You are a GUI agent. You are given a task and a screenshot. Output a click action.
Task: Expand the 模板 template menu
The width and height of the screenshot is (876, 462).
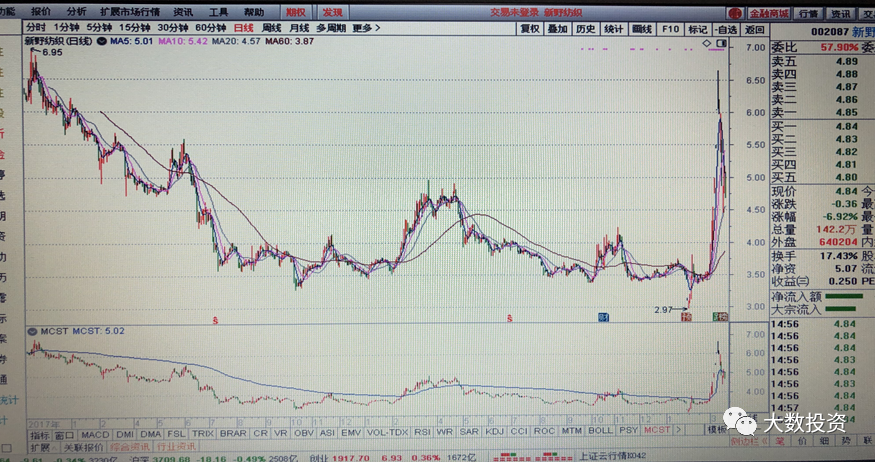[718, 430]
